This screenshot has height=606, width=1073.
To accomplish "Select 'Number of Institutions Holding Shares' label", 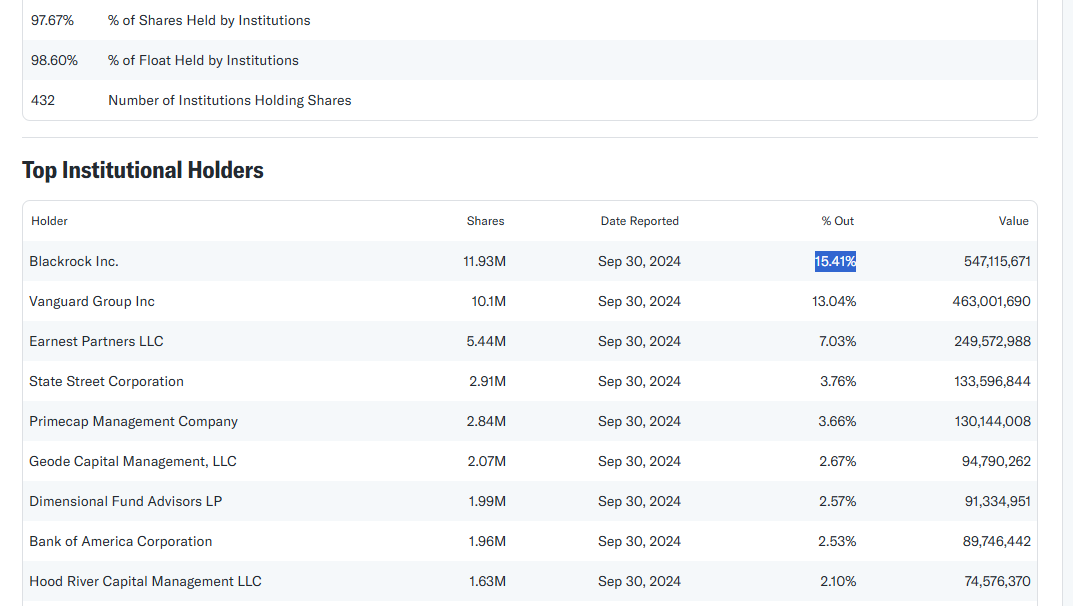I will click(230, 101).
